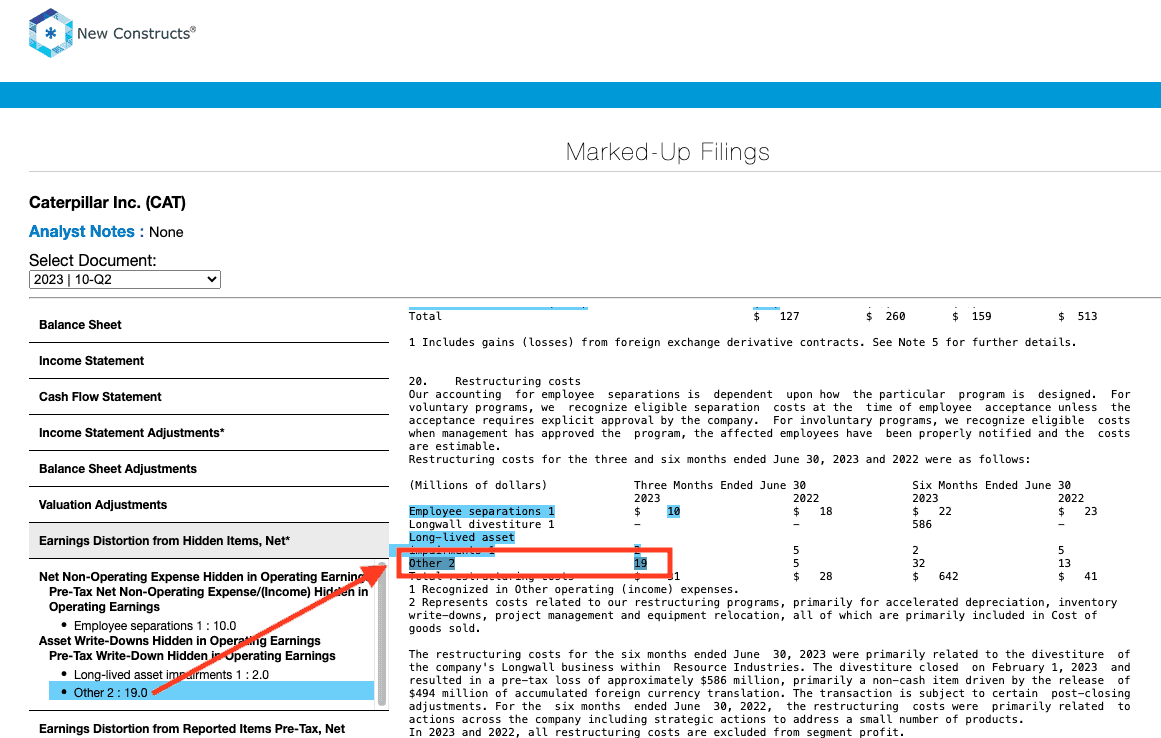
Task: Click the 'Six Months Ended June 30' column header
Action: click(x=991, y=486)
